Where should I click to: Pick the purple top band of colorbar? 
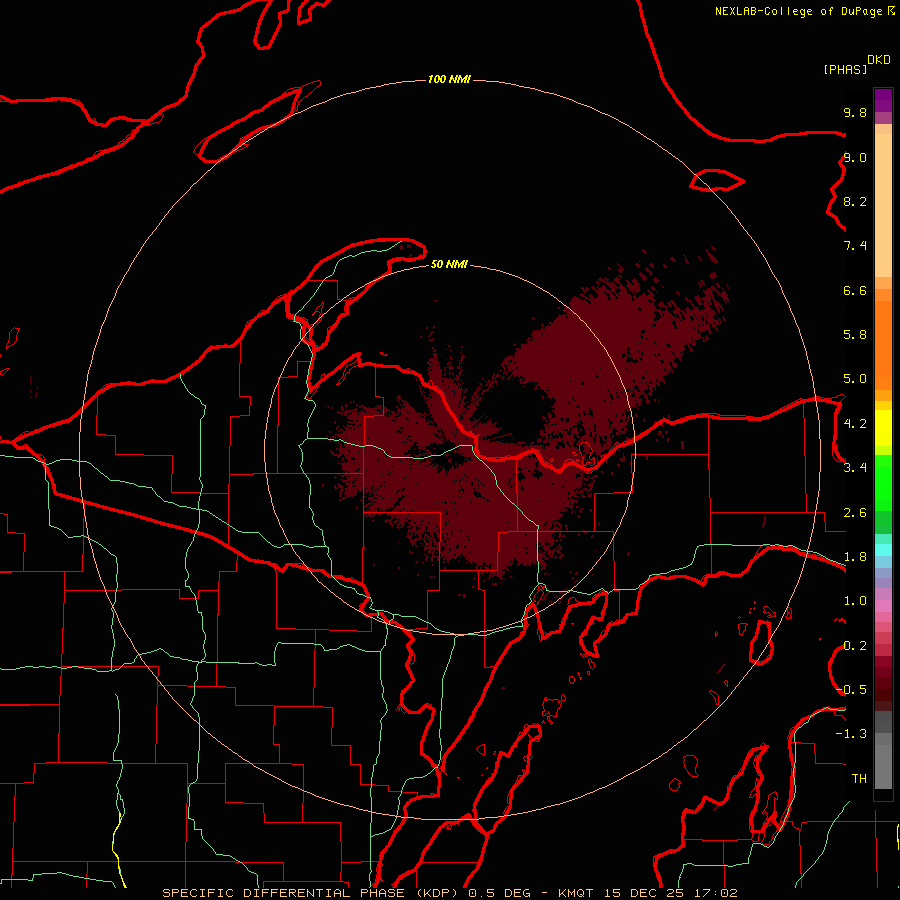[x=883, y=100]
